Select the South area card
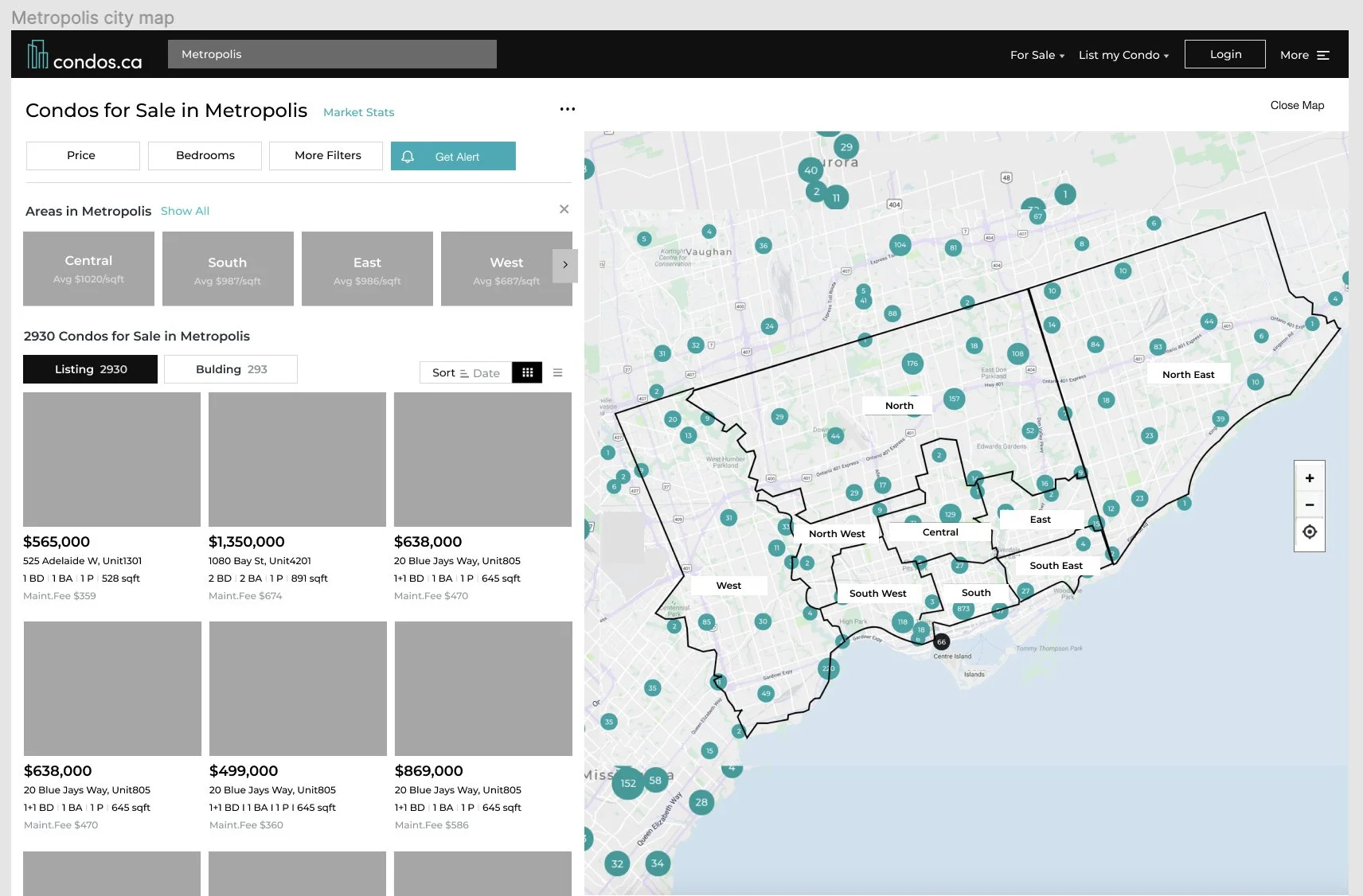This screenshot has height=896, width=1363. pyautogui.click(x=228, y=269)
